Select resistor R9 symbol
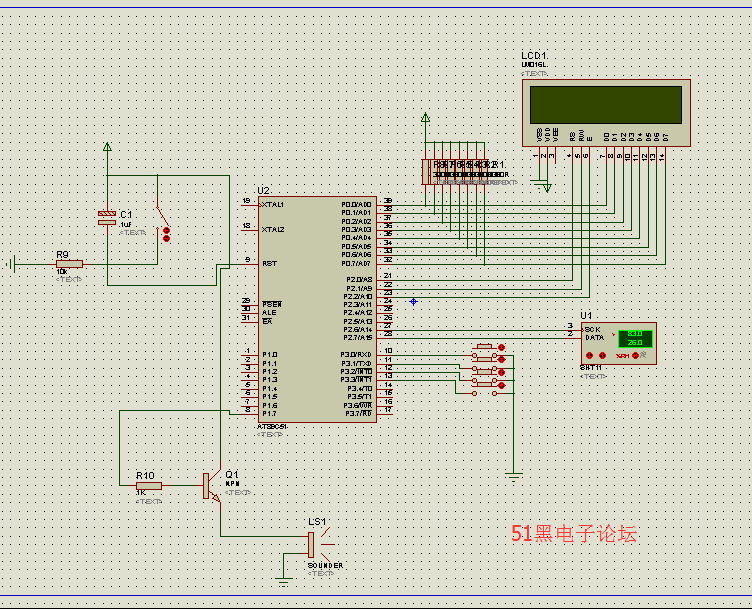This screenshot has height=609, width=752. [x=70, y=264]
